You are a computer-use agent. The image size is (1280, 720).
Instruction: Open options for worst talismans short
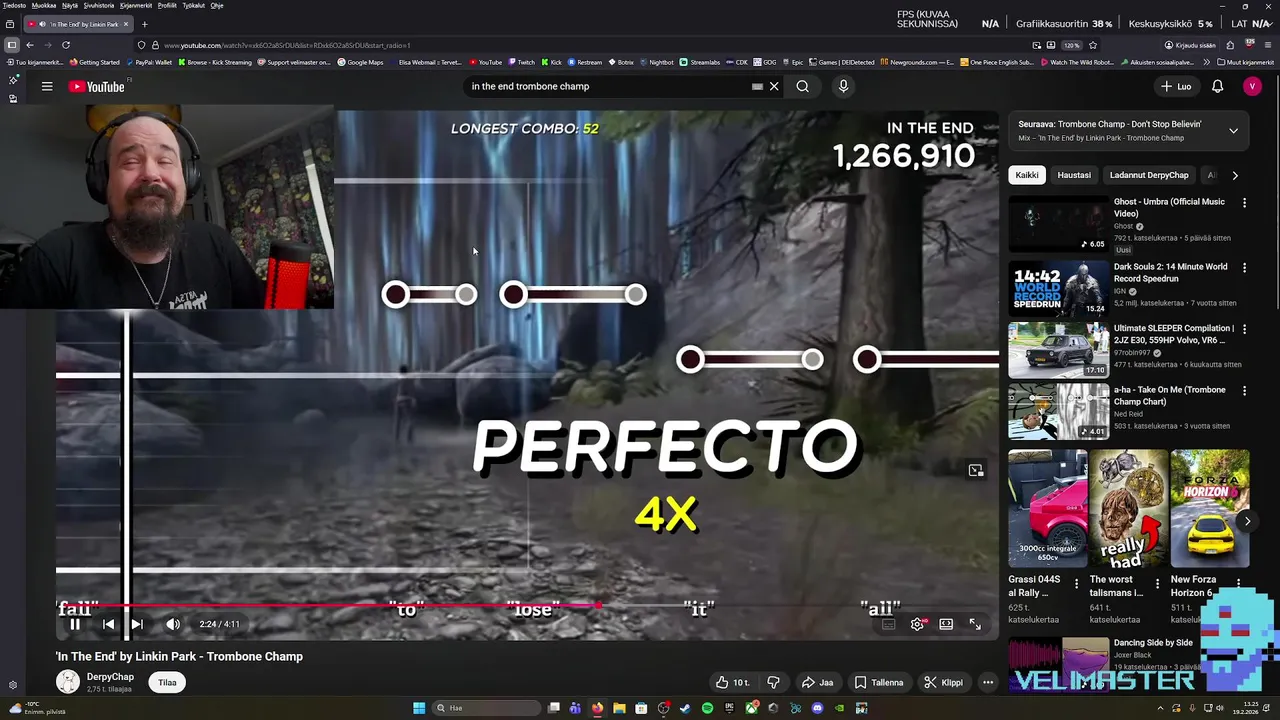tap(1158, 583)
